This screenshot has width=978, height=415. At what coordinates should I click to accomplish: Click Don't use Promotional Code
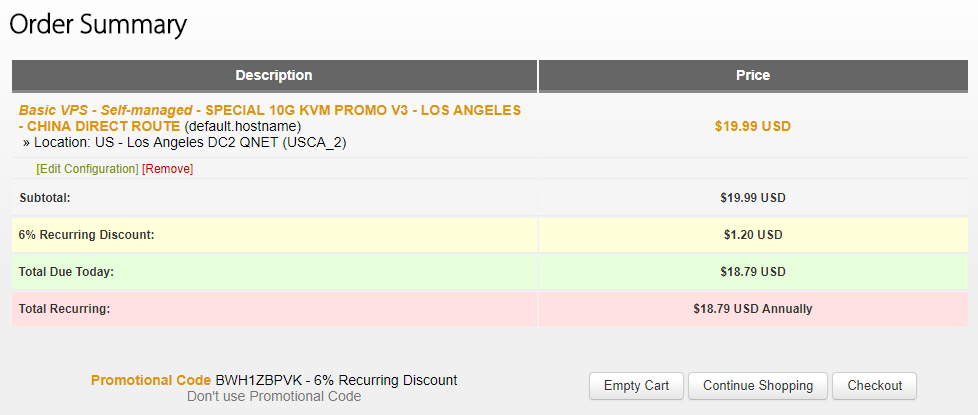coord(273,396)
